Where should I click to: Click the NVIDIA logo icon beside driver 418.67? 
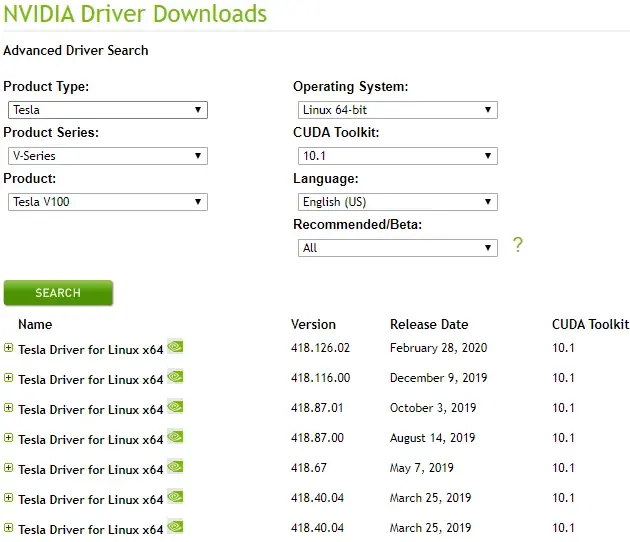point(175,466)
